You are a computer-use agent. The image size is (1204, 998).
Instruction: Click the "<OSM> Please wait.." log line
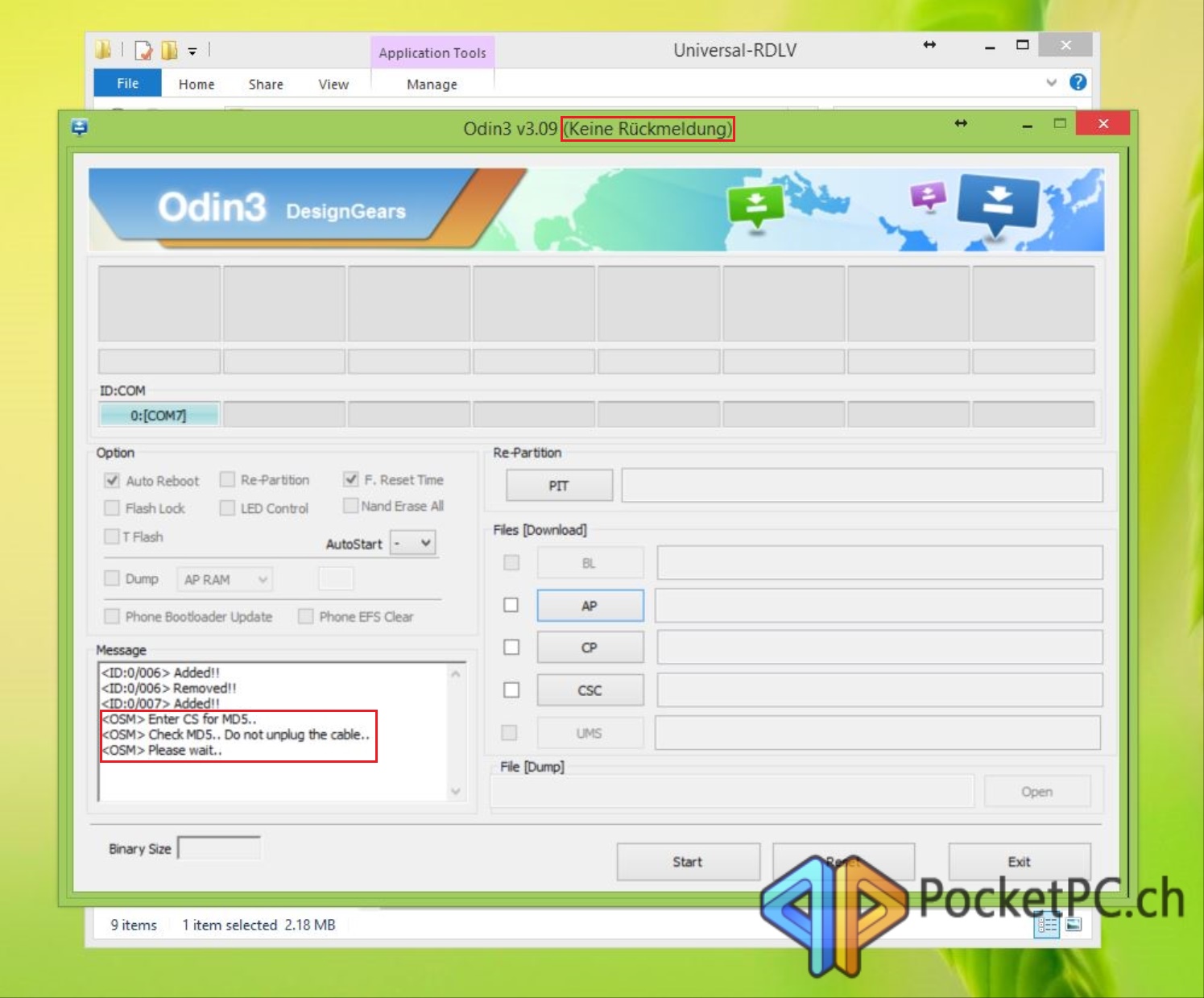coord(162,750)
